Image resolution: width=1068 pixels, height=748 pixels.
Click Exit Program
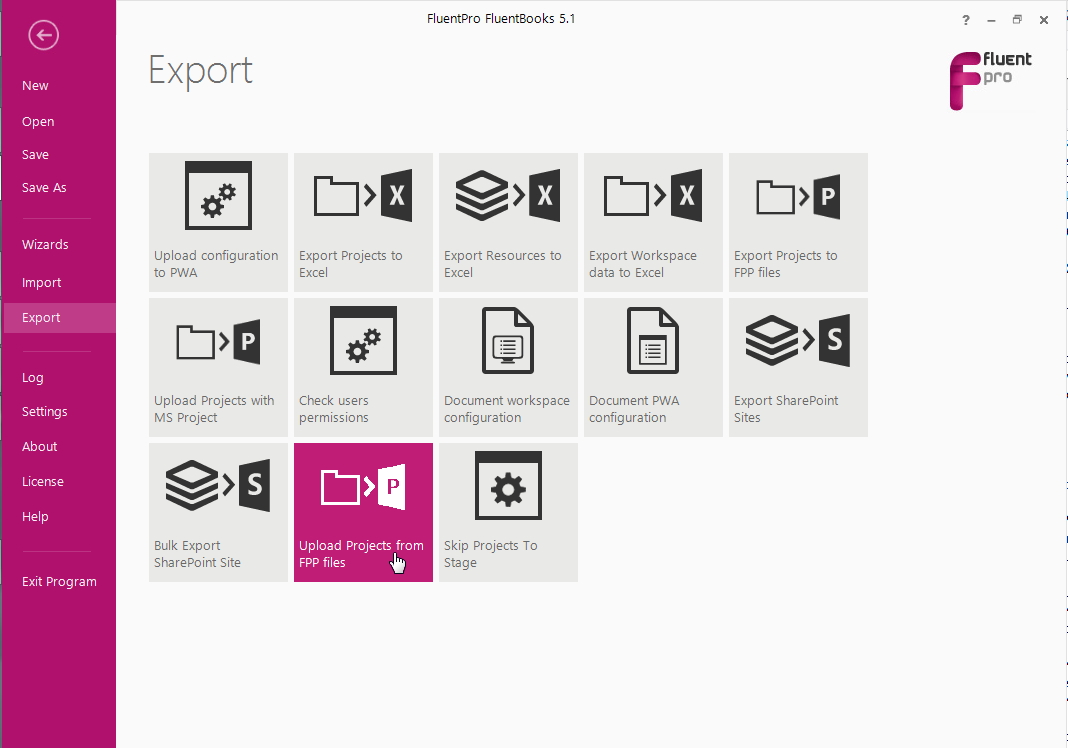(59, 582)
